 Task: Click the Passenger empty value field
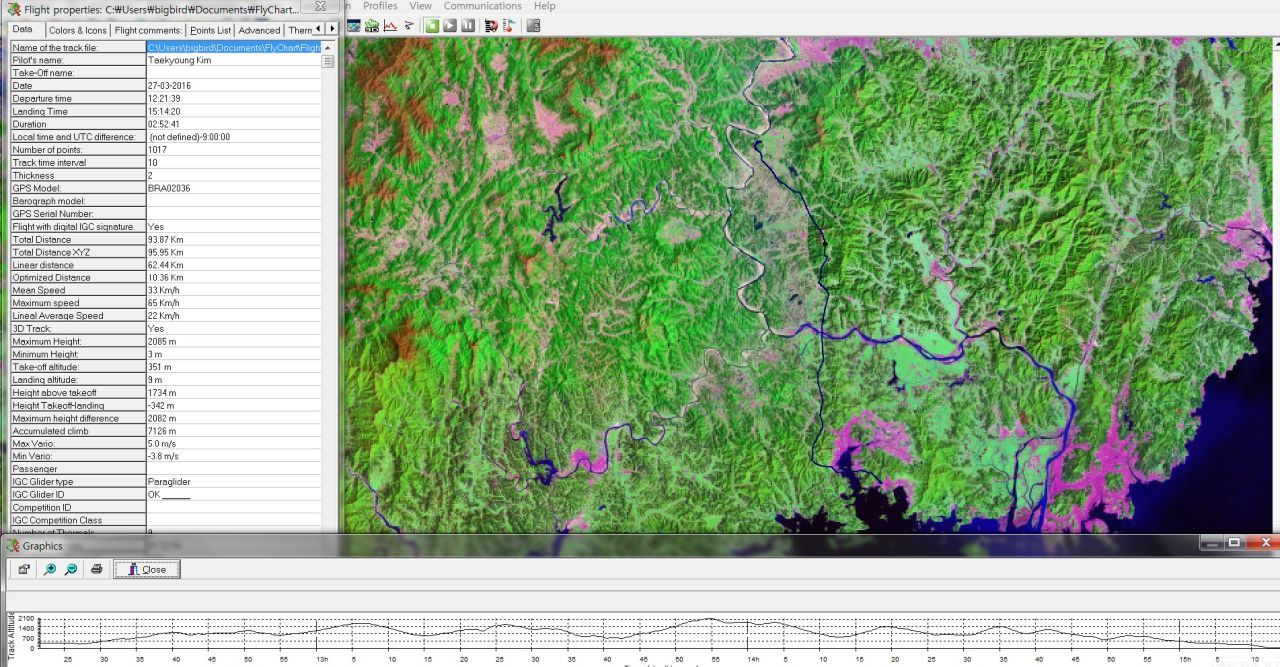tap(234, 469)
